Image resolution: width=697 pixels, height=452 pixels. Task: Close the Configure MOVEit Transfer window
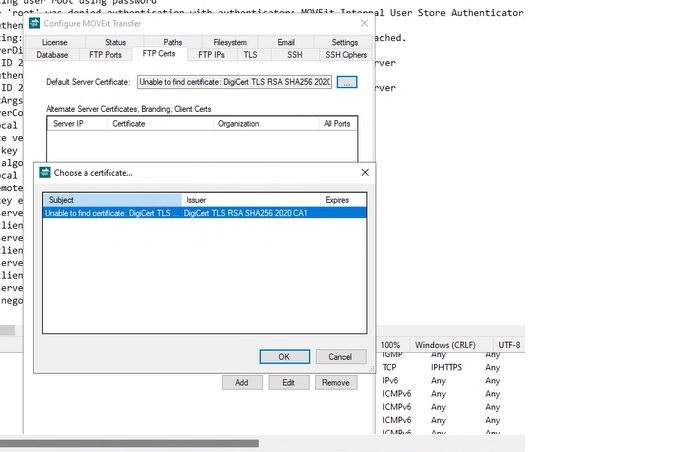[364, 23]
